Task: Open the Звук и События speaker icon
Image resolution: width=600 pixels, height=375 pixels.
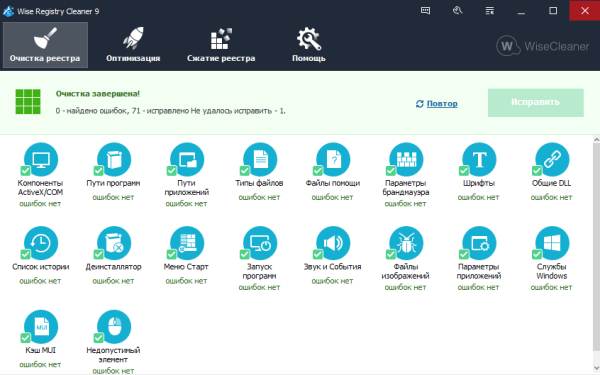Action: pos(333,243)
